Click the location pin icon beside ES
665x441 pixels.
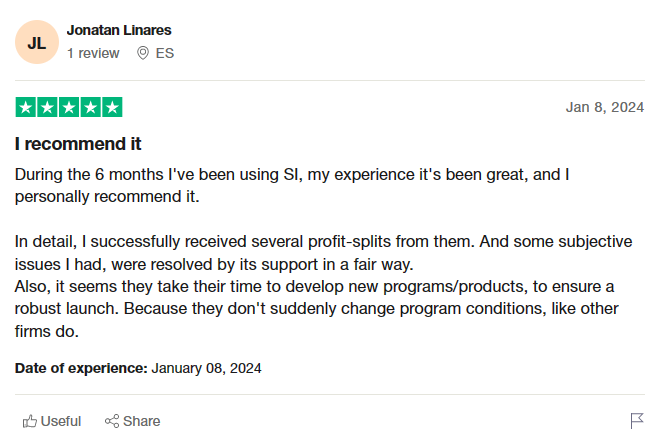pyautogui.click(x=143, y=53)
